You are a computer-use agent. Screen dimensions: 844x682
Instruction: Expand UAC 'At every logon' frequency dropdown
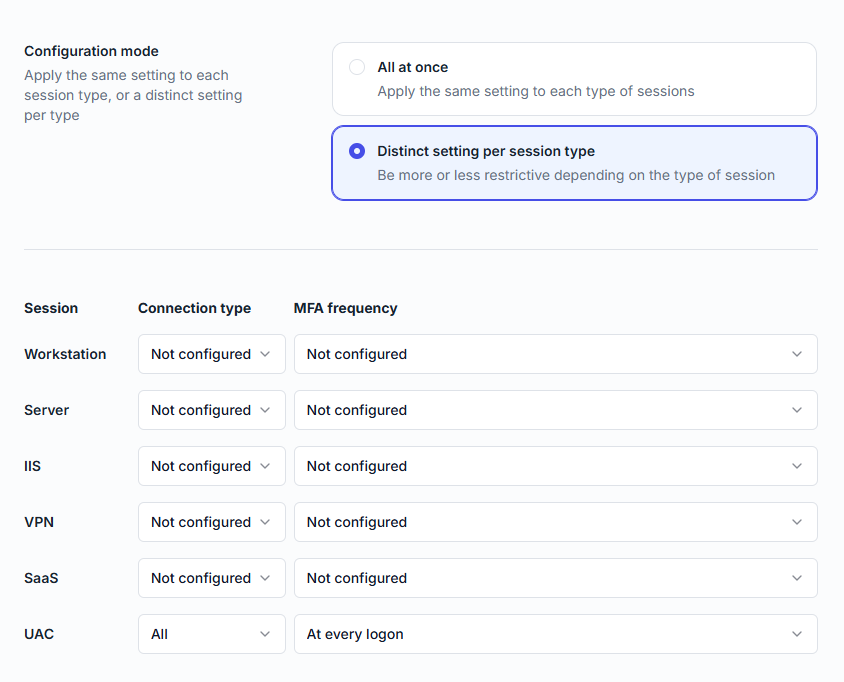pos(555,634)
